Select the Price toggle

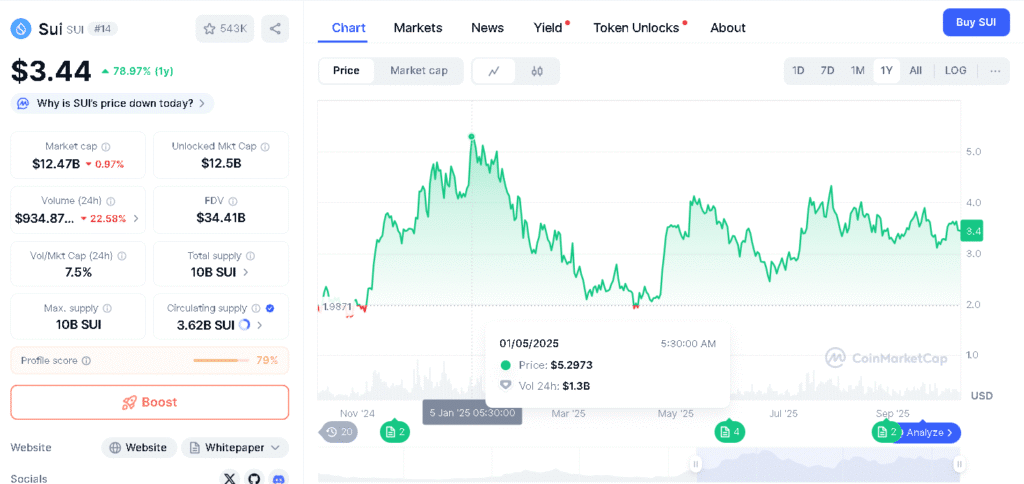pyautogui.click(x=346, y=71)
